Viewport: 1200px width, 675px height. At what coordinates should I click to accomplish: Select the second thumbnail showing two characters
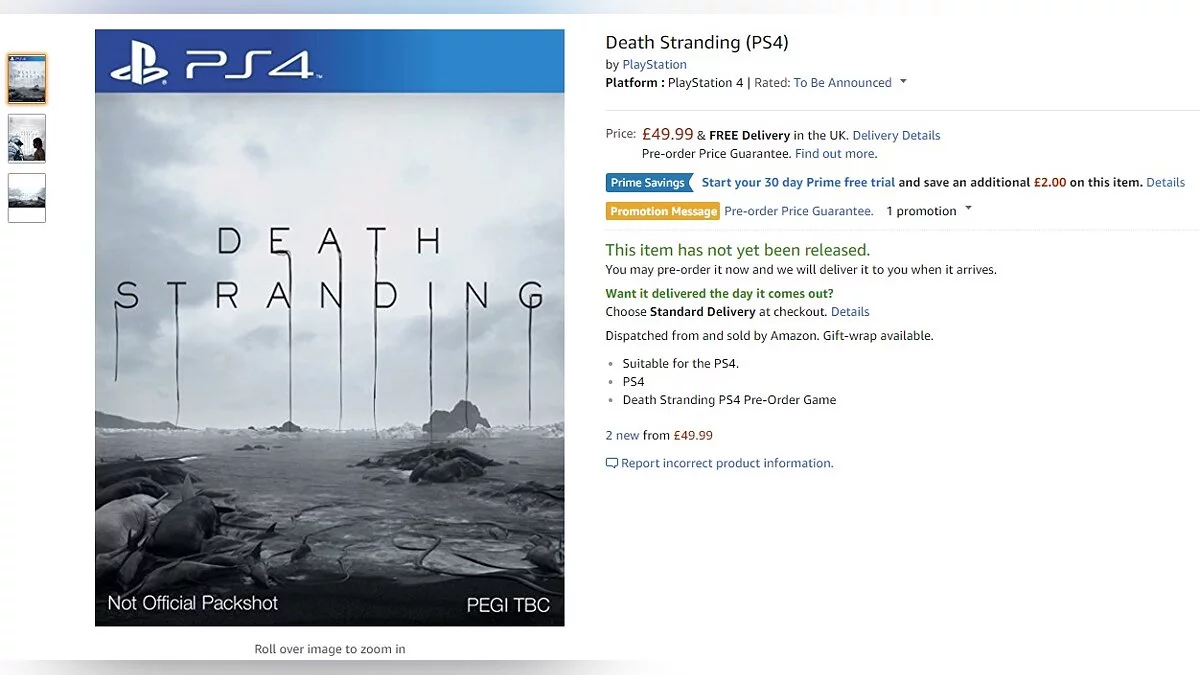pos(27,139)
